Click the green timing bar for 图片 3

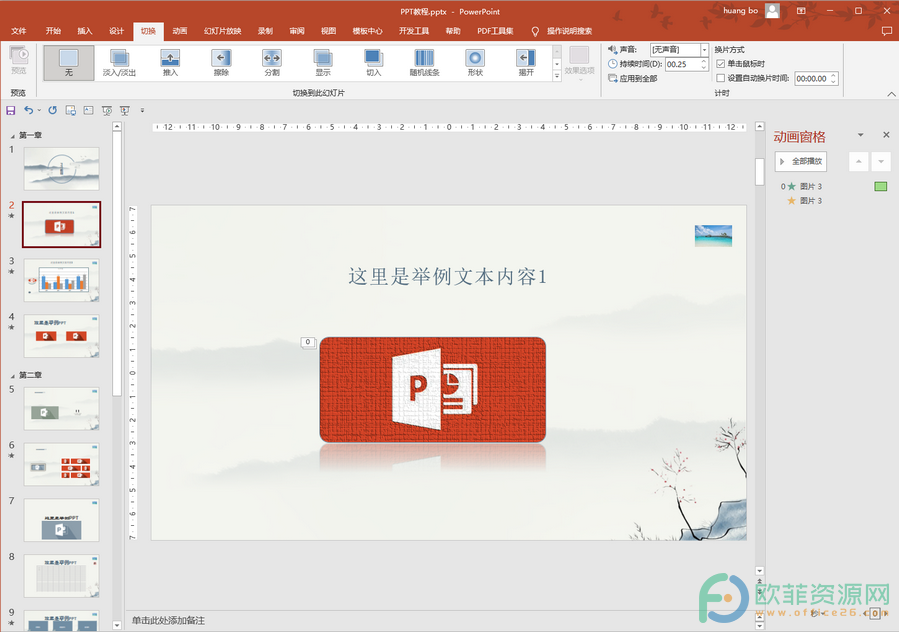[881, 186]
